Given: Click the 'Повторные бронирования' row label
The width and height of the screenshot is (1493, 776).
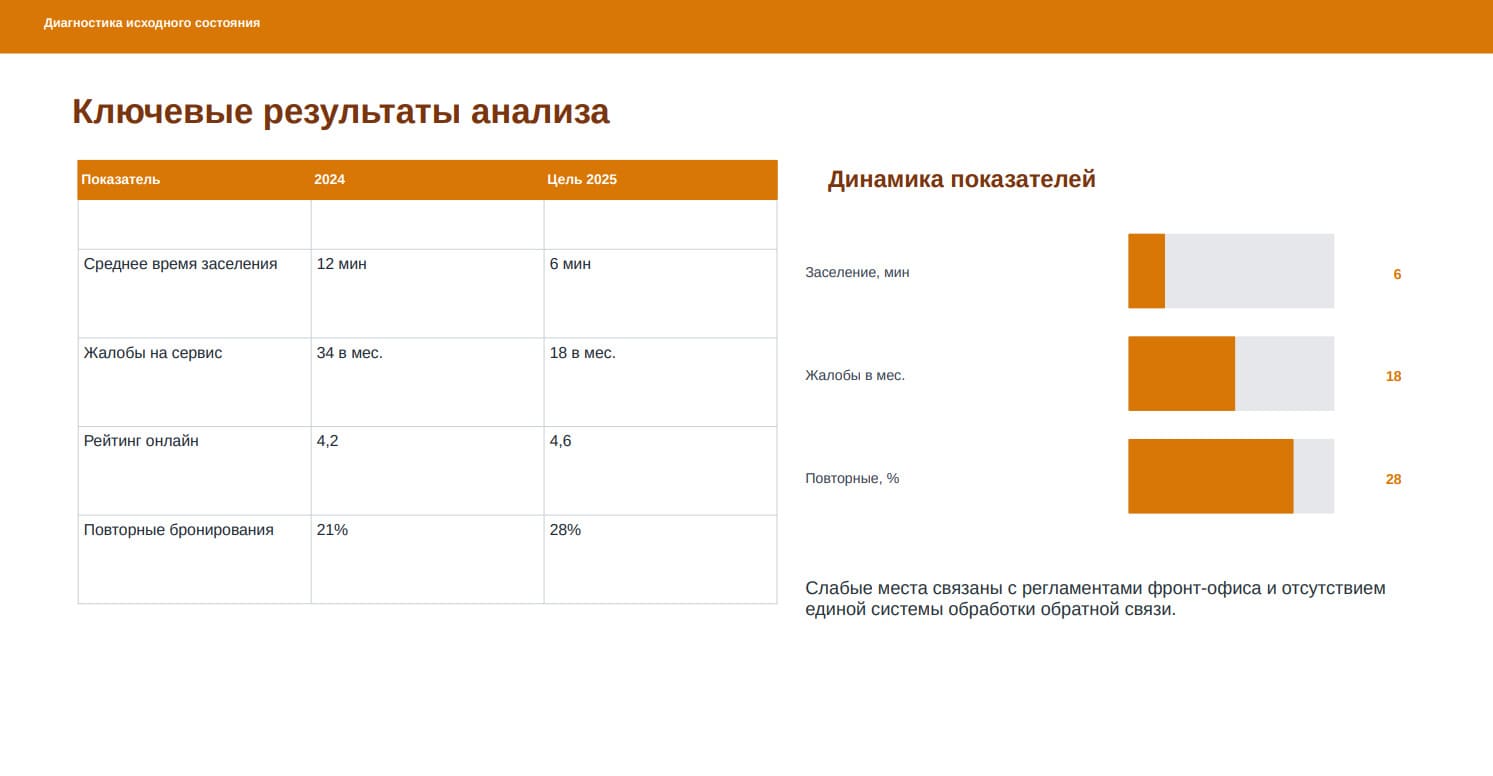Looking at the screenshot, I should pos(179,530).
